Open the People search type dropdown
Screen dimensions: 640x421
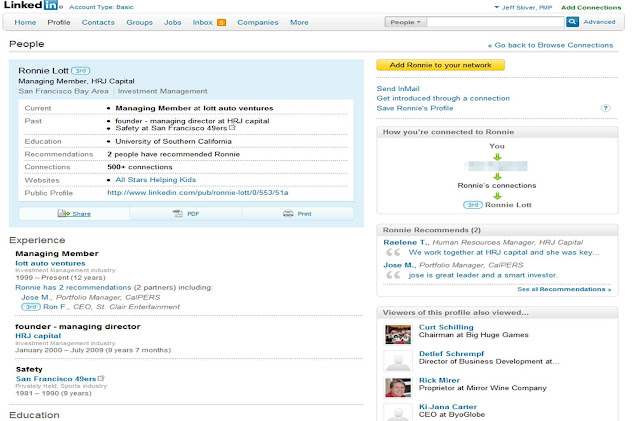click(405, 22)
